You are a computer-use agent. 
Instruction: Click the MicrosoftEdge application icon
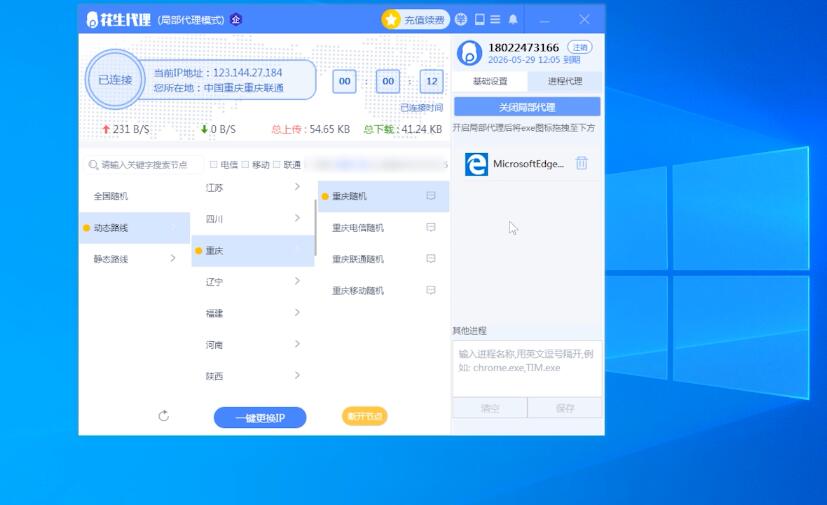476,164
